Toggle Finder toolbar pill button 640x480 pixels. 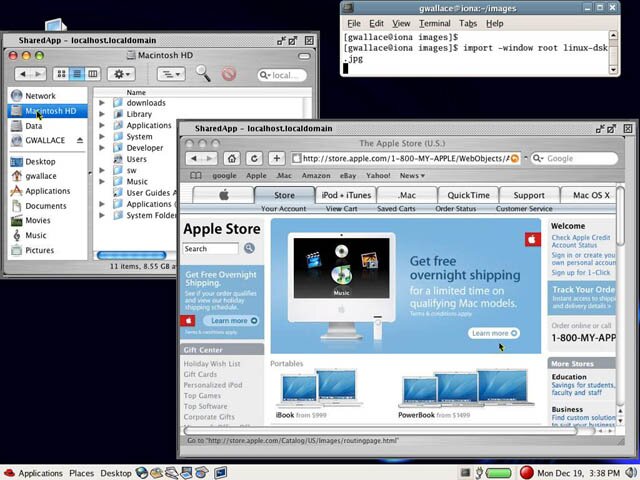point(304,56)
